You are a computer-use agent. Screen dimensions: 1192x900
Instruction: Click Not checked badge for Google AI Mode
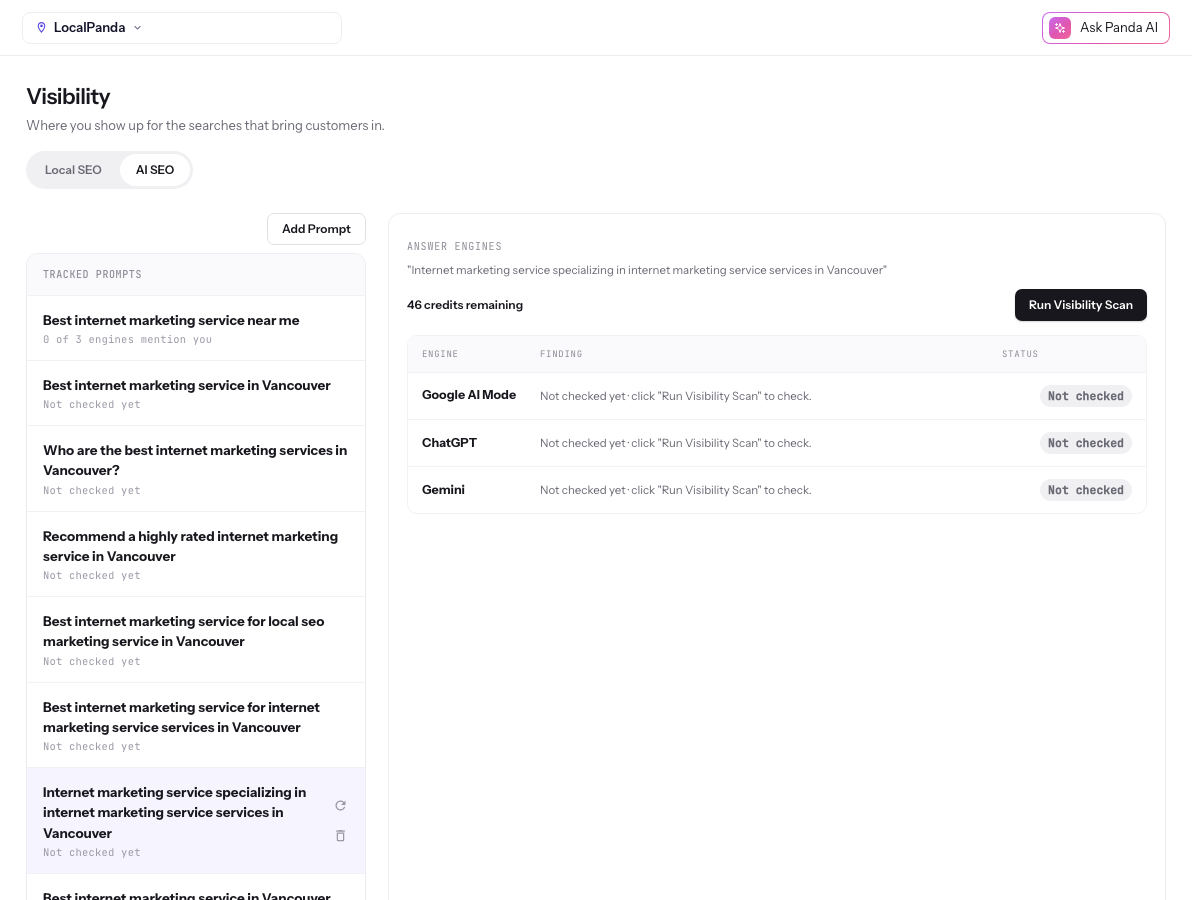[1086, 396]
